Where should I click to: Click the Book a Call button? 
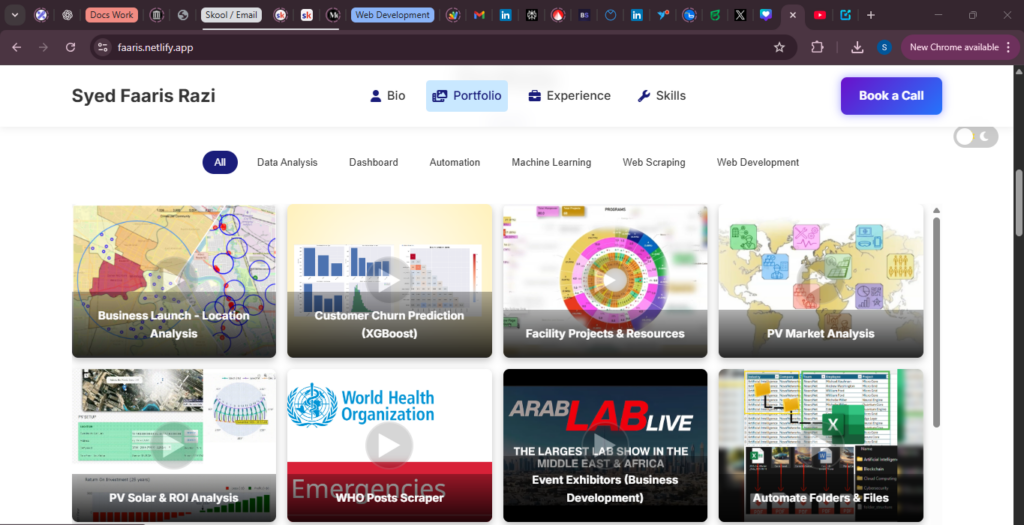click(891, 96)
